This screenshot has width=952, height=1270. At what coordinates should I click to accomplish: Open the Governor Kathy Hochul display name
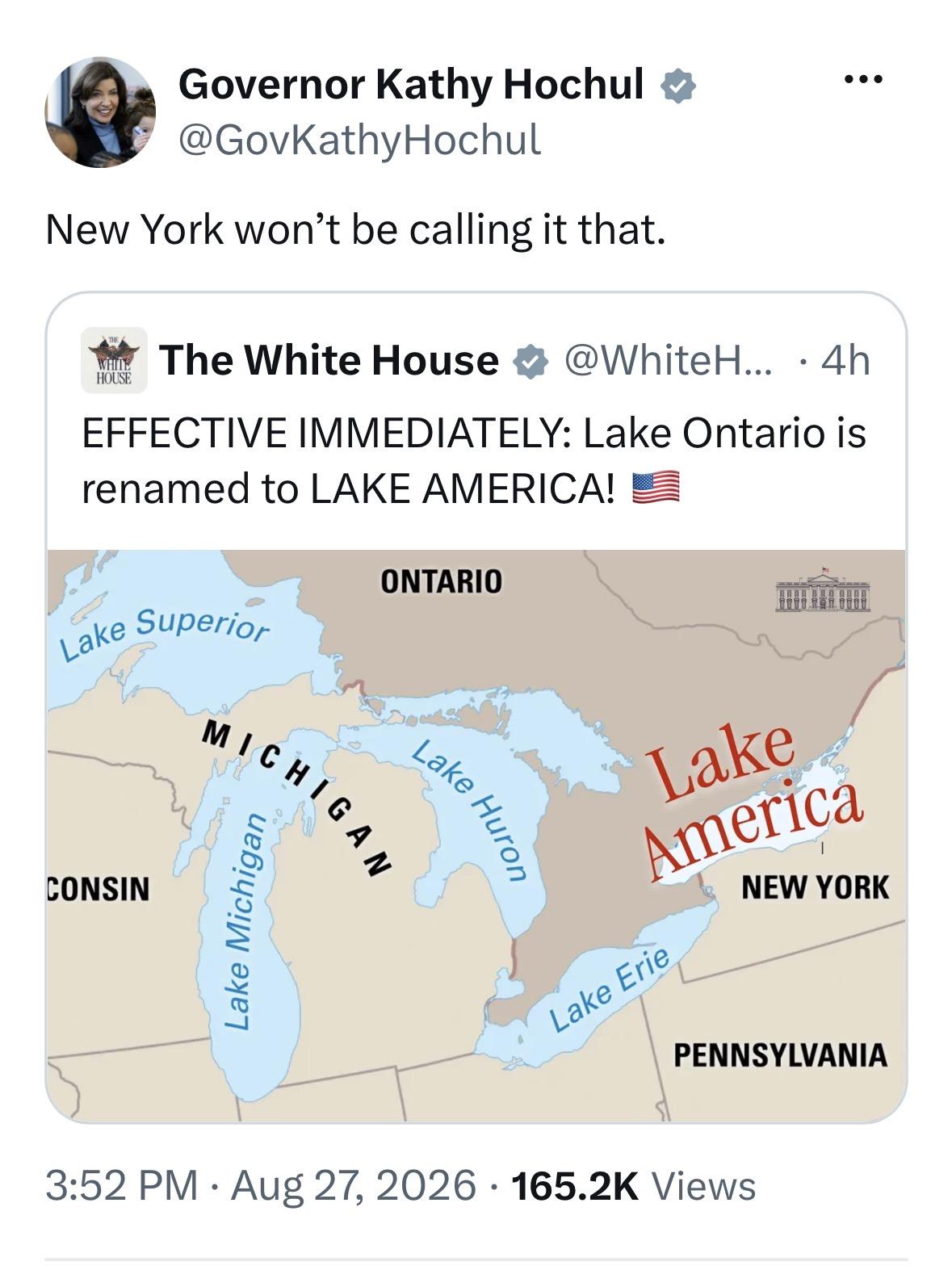point(411,84)
